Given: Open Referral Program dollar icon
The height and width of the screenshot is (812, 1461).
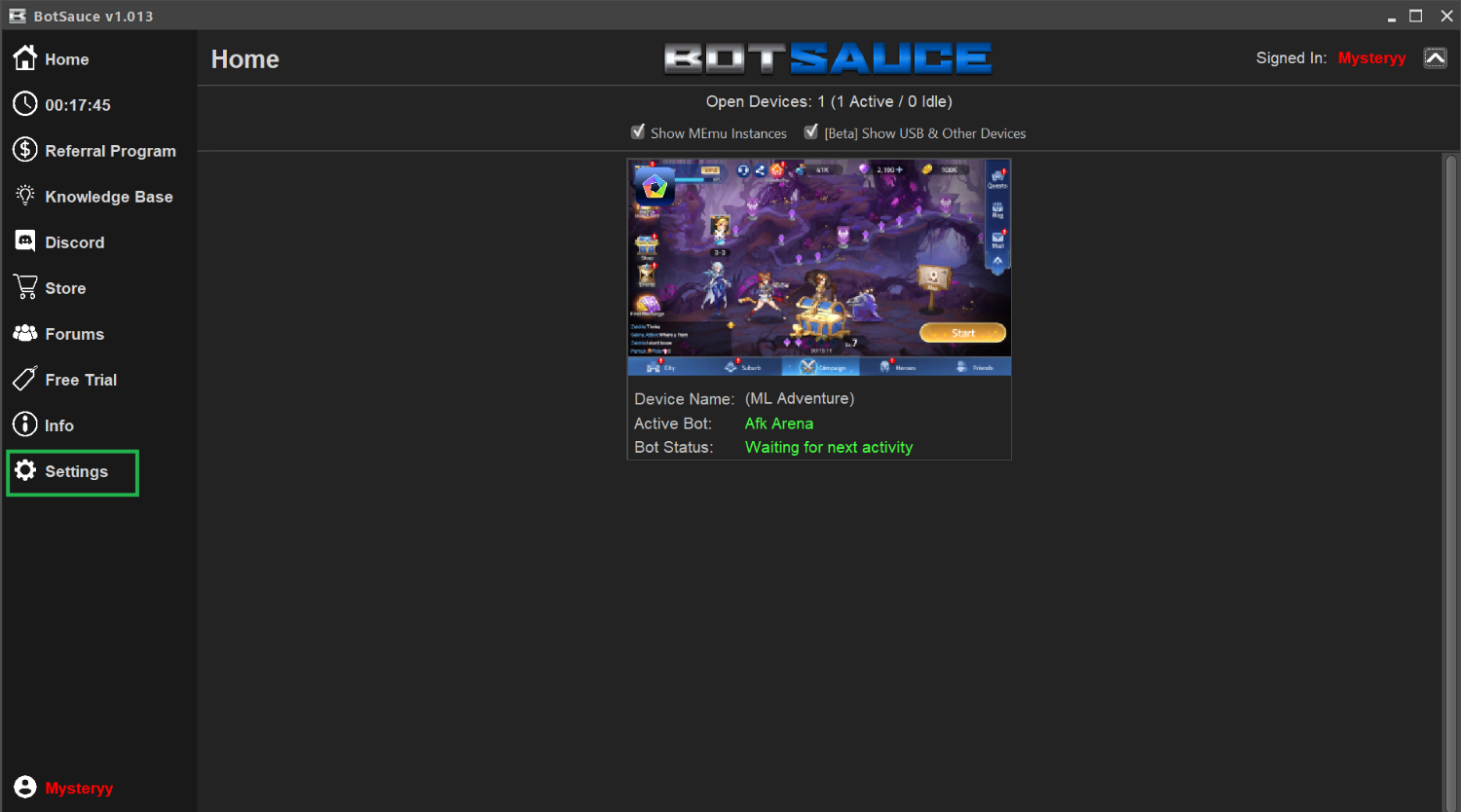Looking at the screenshot, I should (x=25, y=150).
